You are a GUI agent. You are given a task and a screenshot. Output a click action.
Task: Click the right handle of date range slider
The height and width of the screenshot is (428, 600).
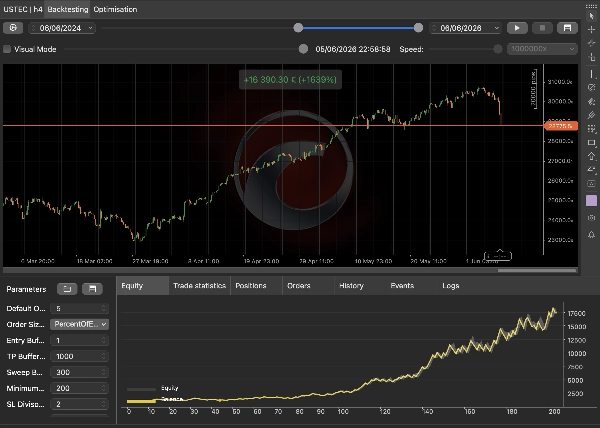(x=418, y=28)
